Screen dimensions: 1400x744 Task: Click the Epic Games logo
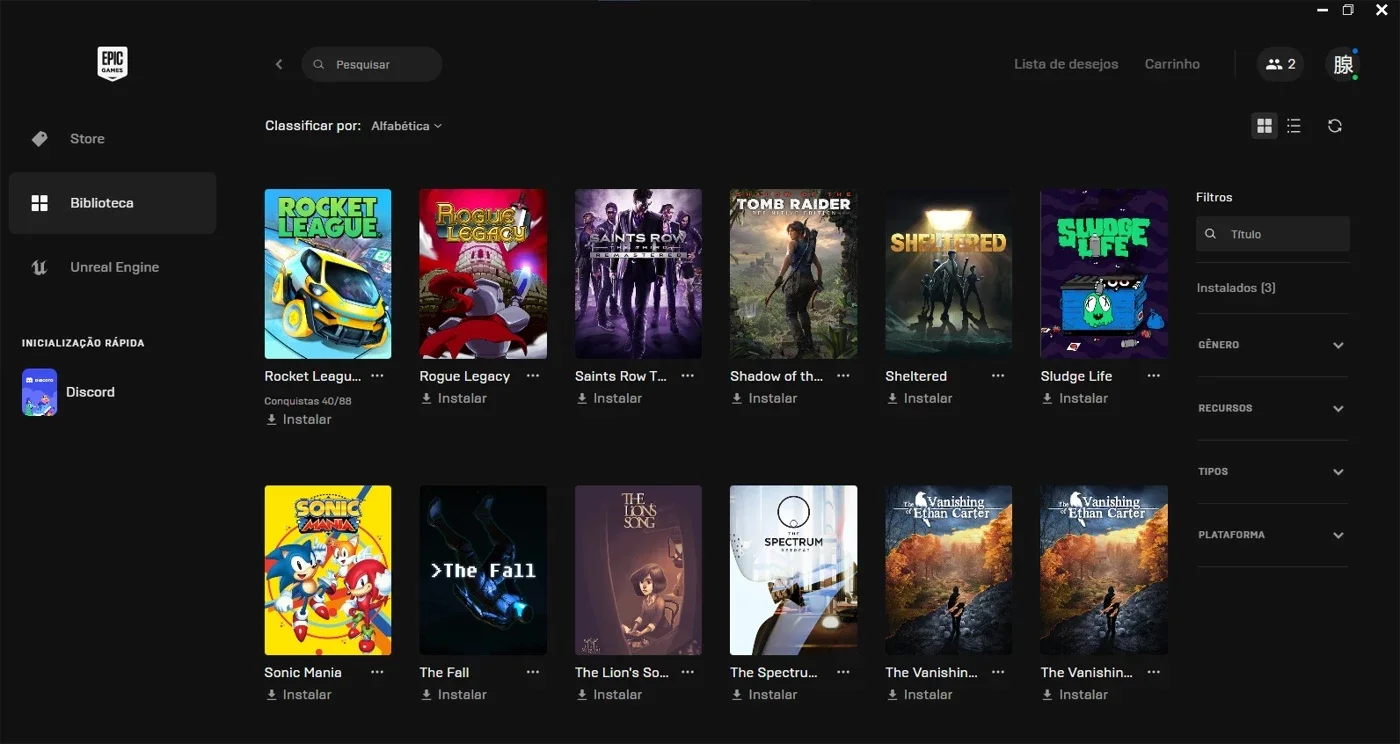[x=112, y=64]
